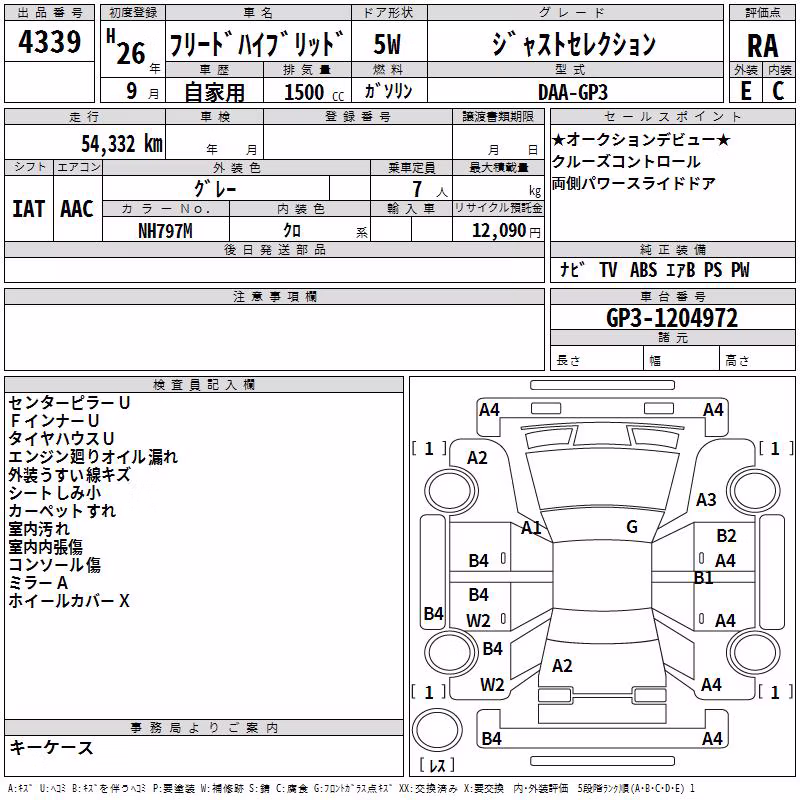The image size is (800, 800).
Task: Select the note コンソール傷
Action: pyautogui.click(x=55, y=565)
